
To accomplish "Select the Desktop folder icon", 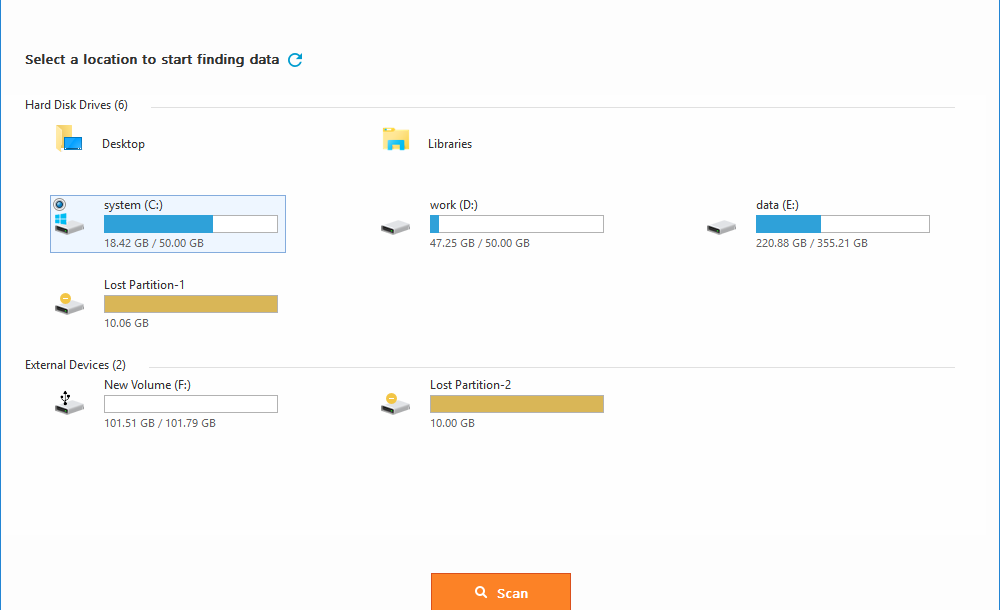I will click(68, 139).
